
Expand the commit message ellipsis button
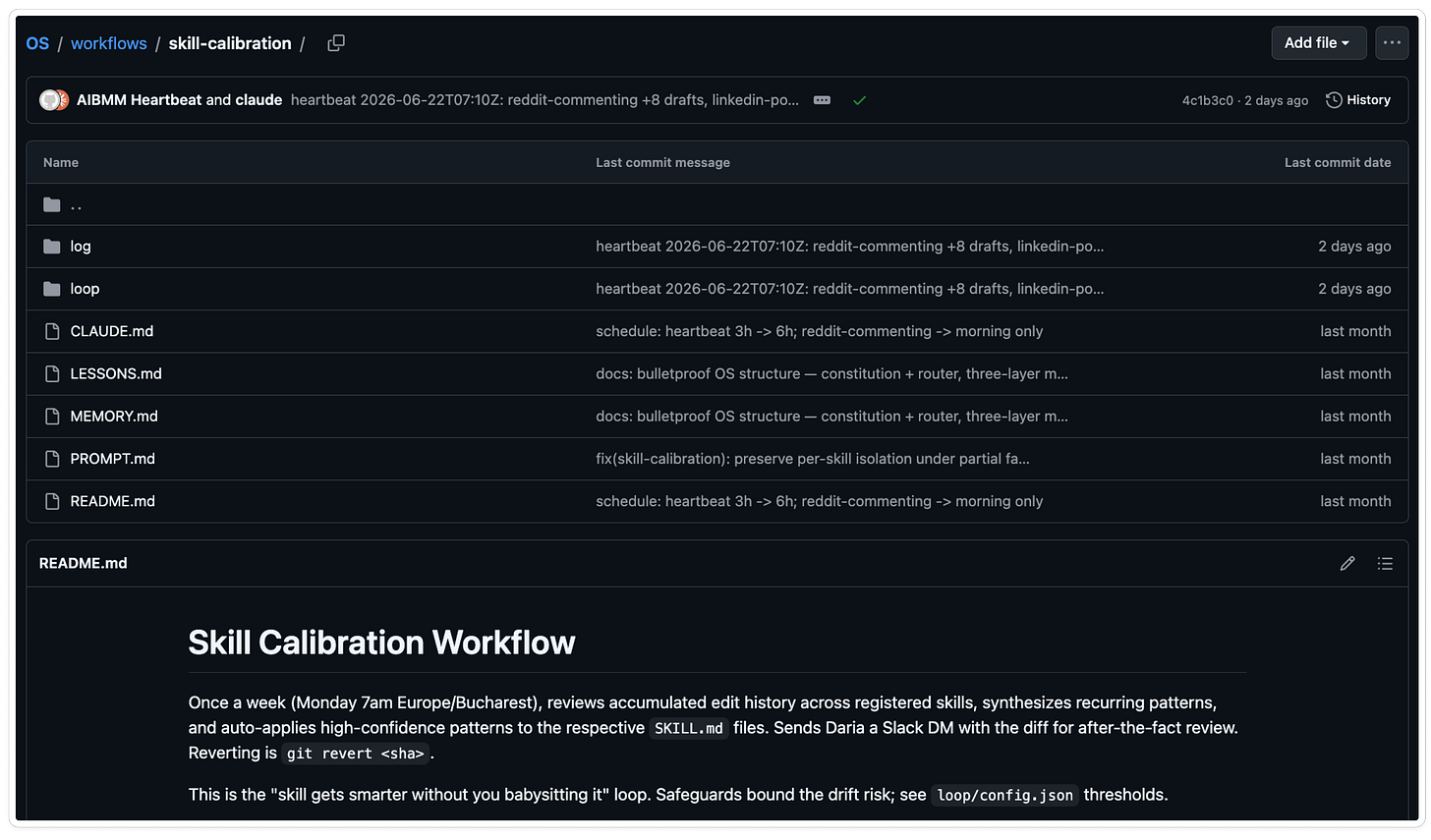point(823,100)
